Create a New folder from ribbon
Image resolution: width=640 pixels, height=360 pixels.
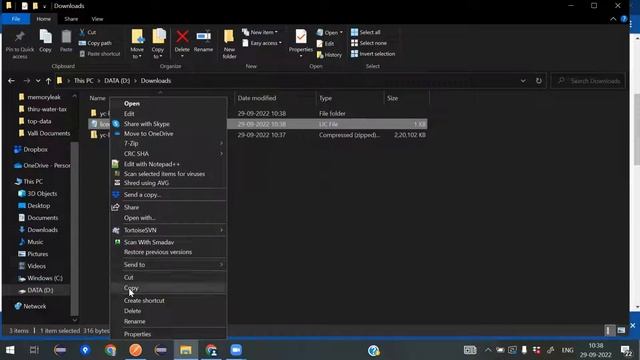229,44
